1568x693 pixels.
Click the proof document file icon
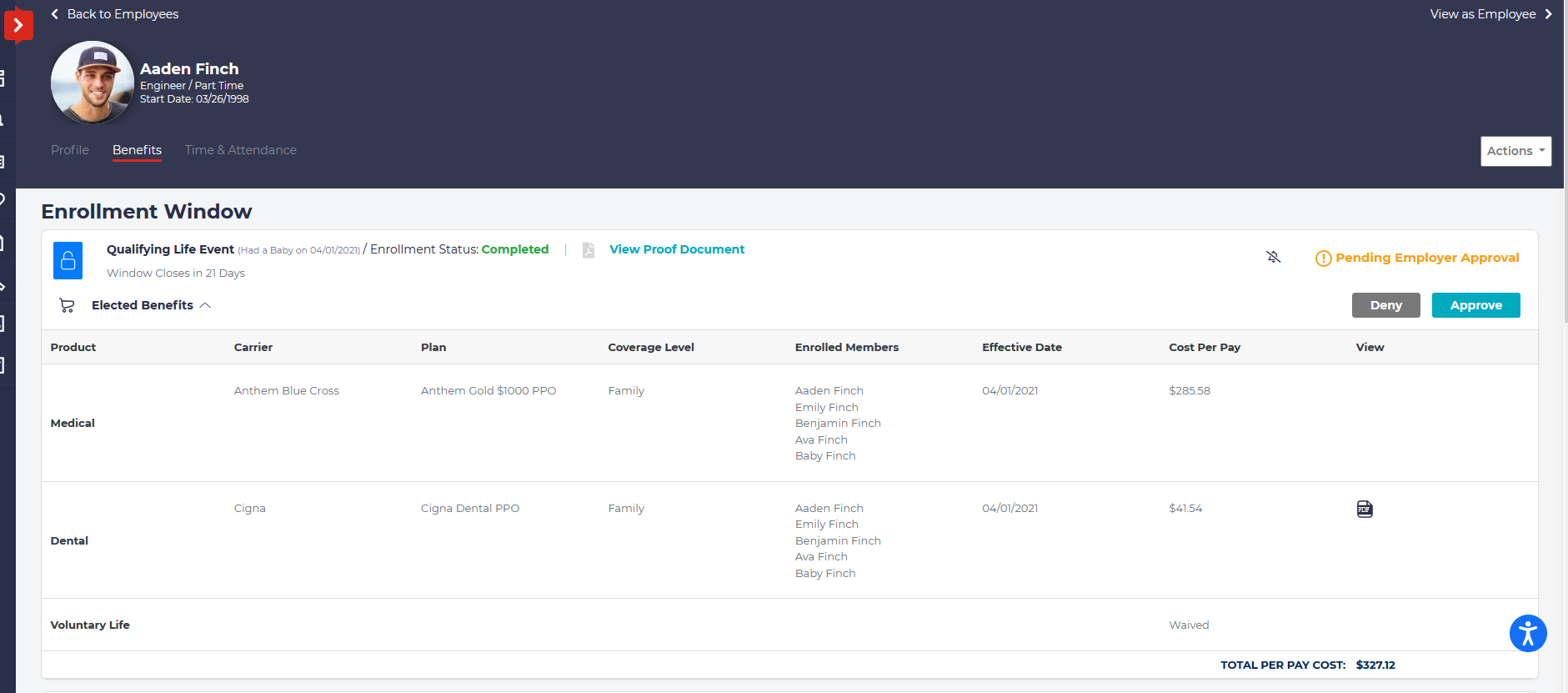click(x=588, y=250)
